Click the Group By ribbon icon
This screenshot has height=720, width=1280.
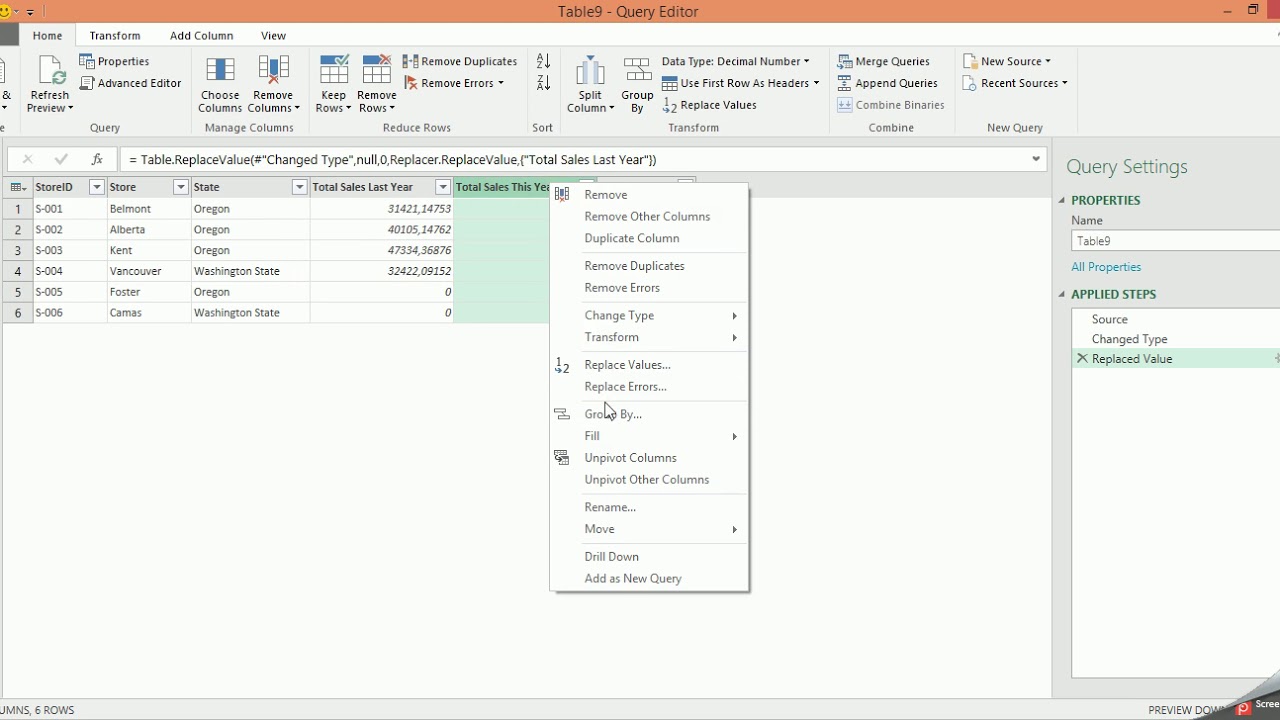pyautogui.click(x=637, y=70)
